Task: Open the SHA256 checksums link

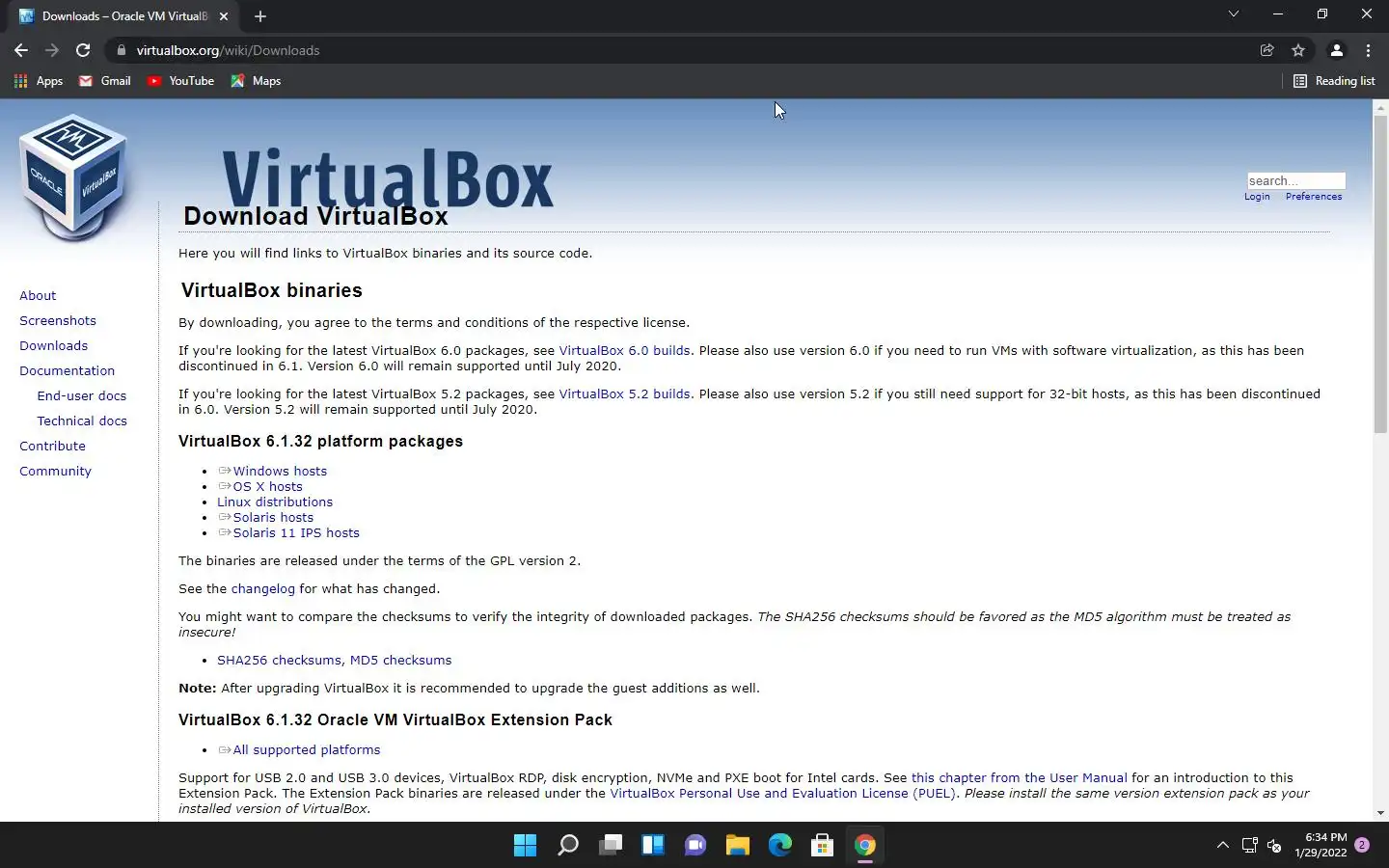Action: (279, 661)
